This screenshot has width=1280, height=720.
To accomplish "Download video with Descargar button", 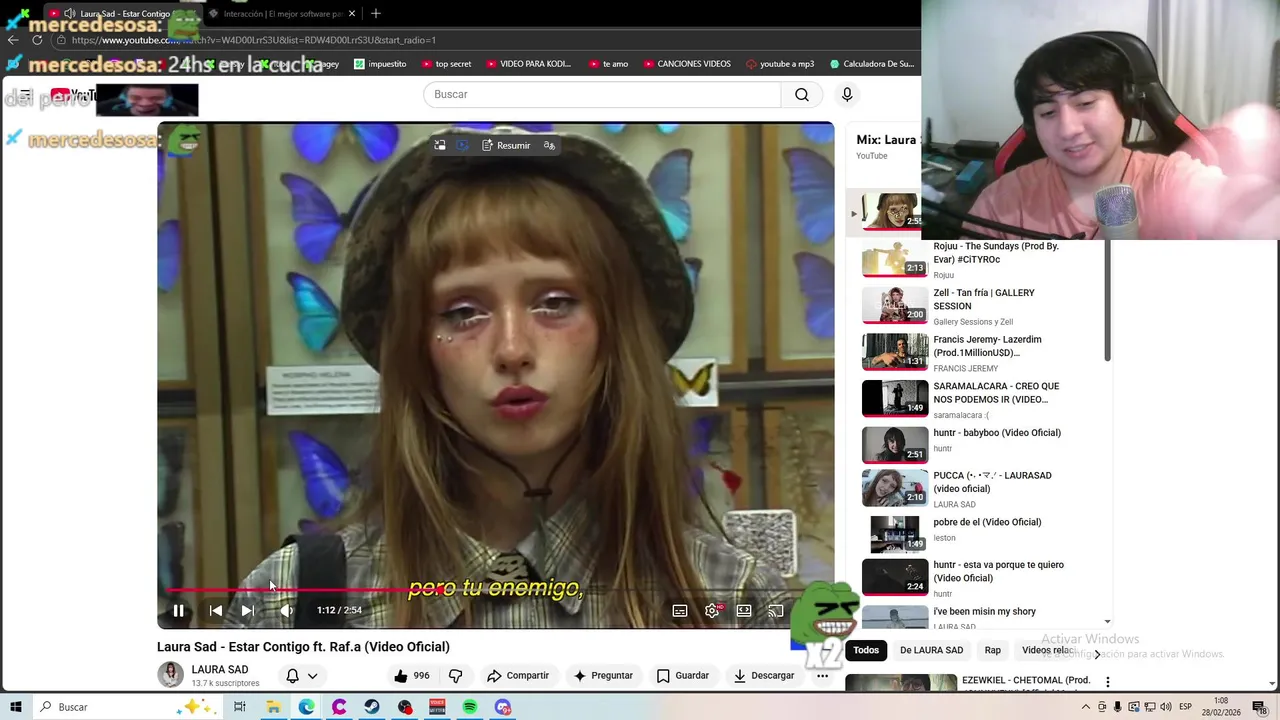I will click(x=764, y=676).
